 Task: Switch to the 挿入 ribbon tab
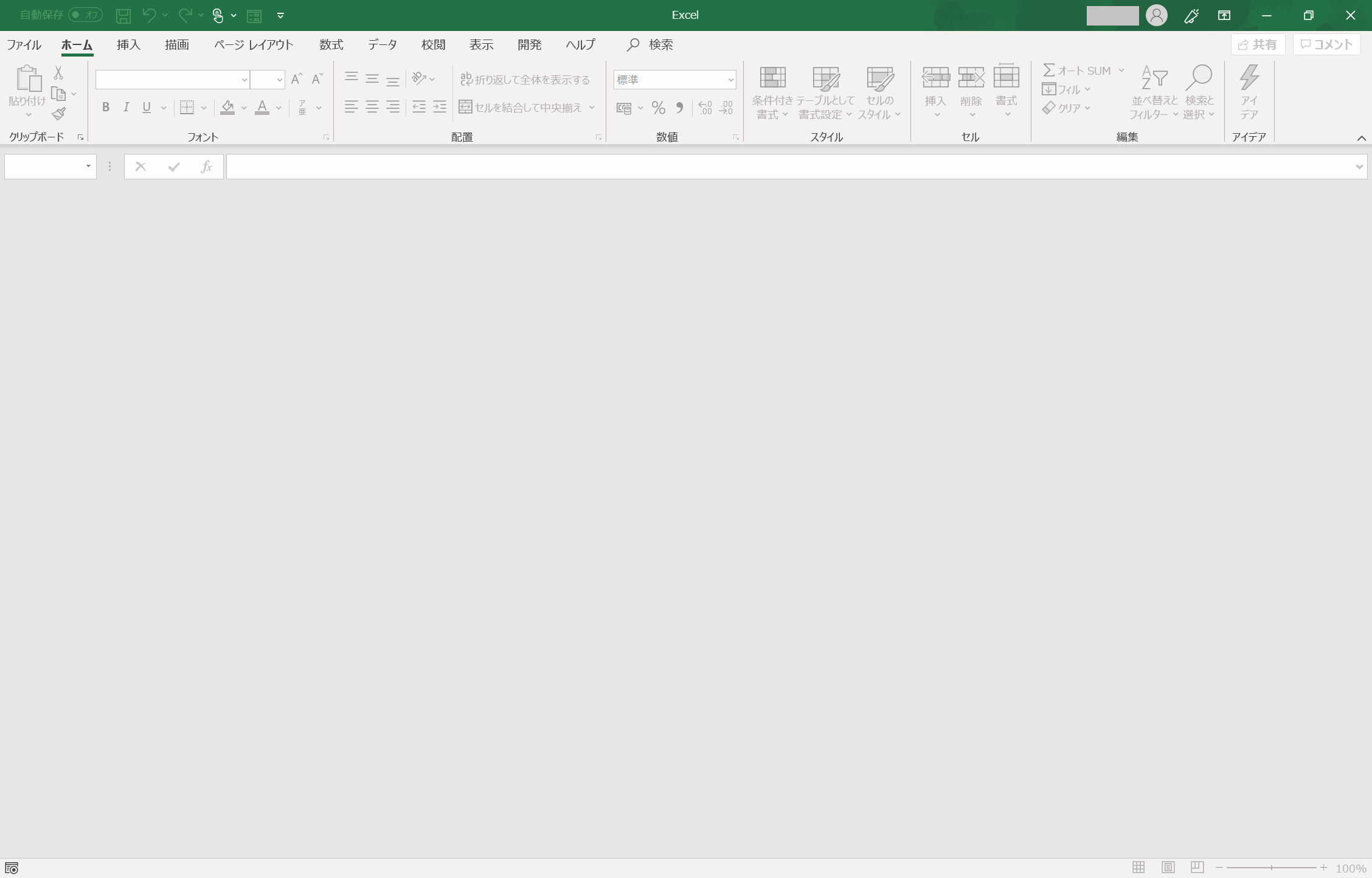tap(128, 44)
